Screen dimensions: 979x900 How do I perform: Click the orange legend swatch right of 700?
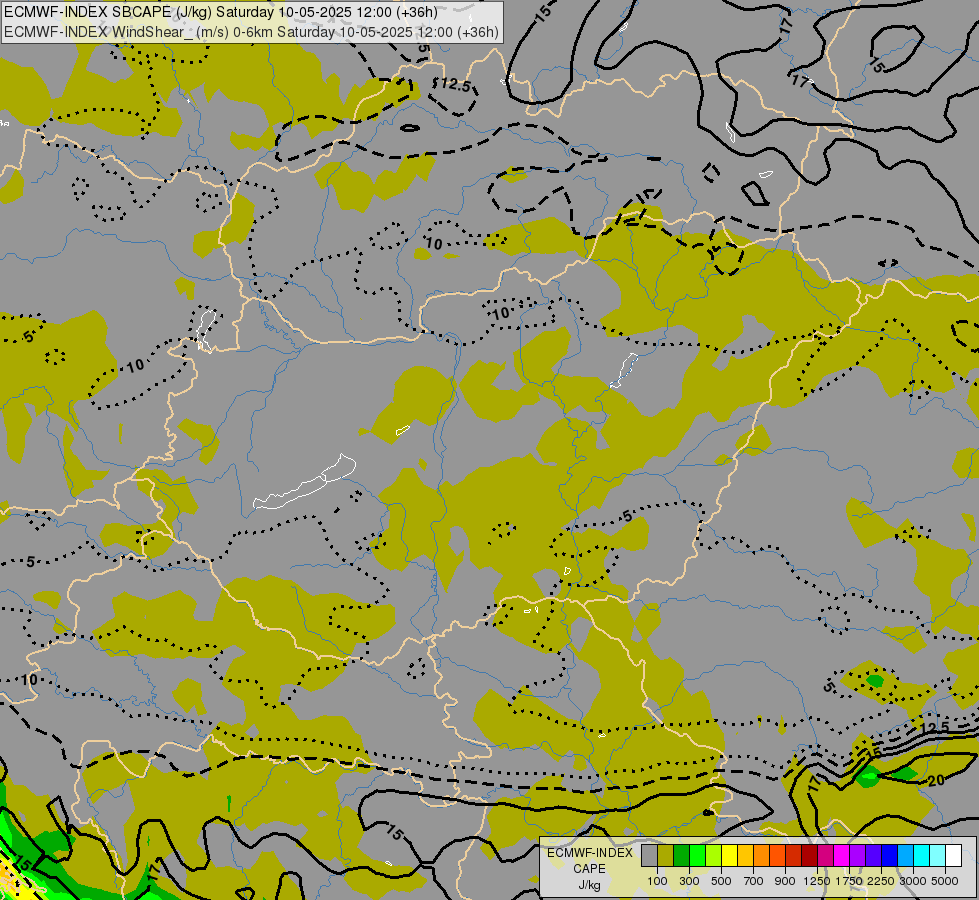[x=761, y=855]
